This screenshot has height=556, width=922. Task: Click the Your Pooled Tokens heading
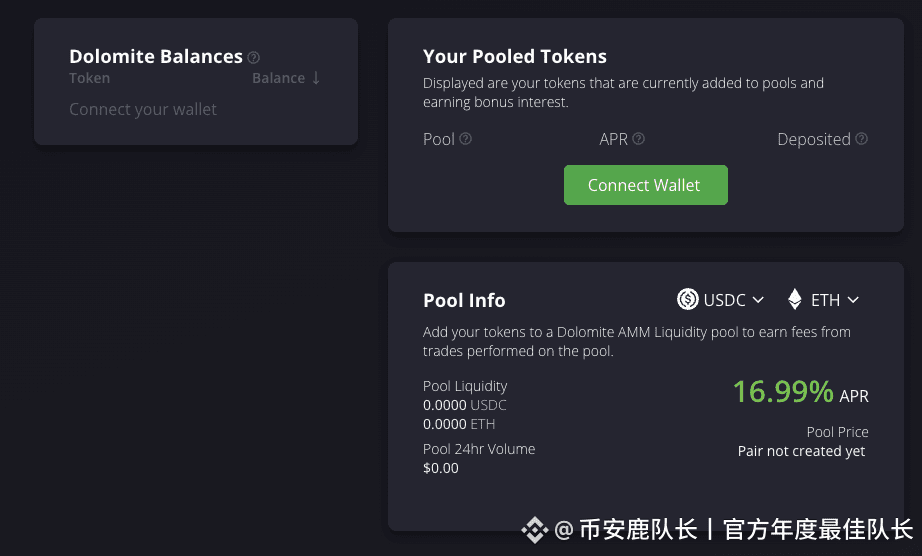point(515,56)
